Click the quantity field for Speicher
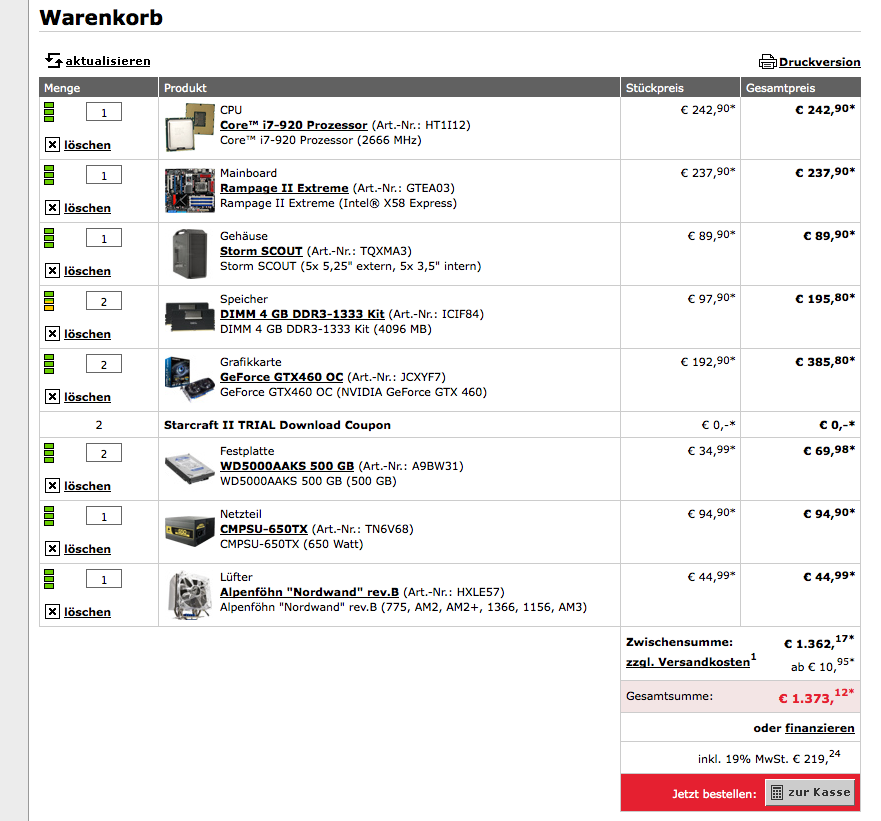The image size is (881, 821). pos(104,301)
